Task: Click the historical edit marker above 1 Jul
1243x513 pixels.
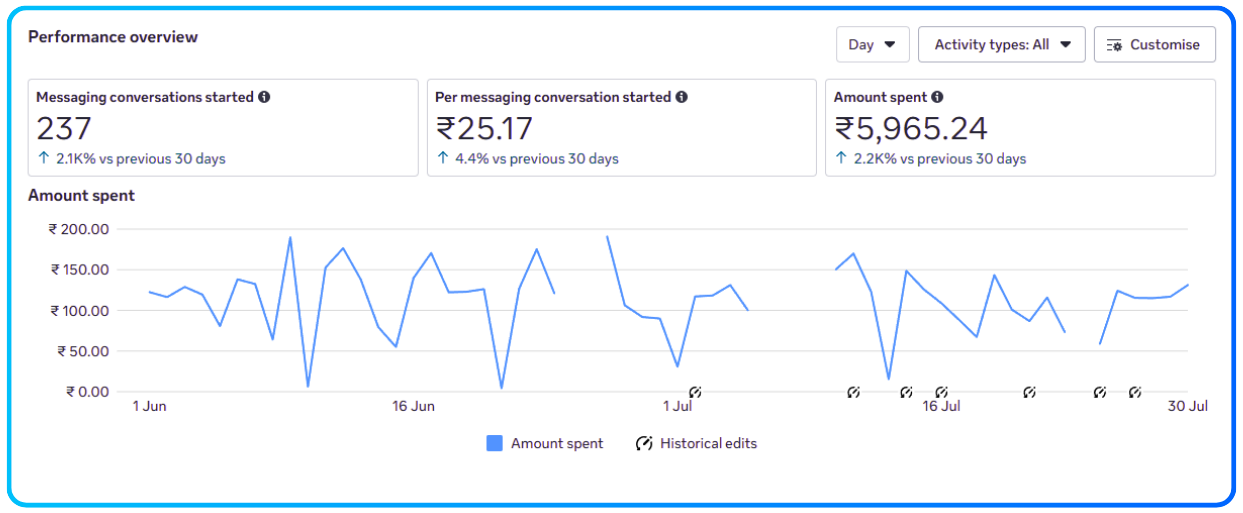Action: coord(695,392)
